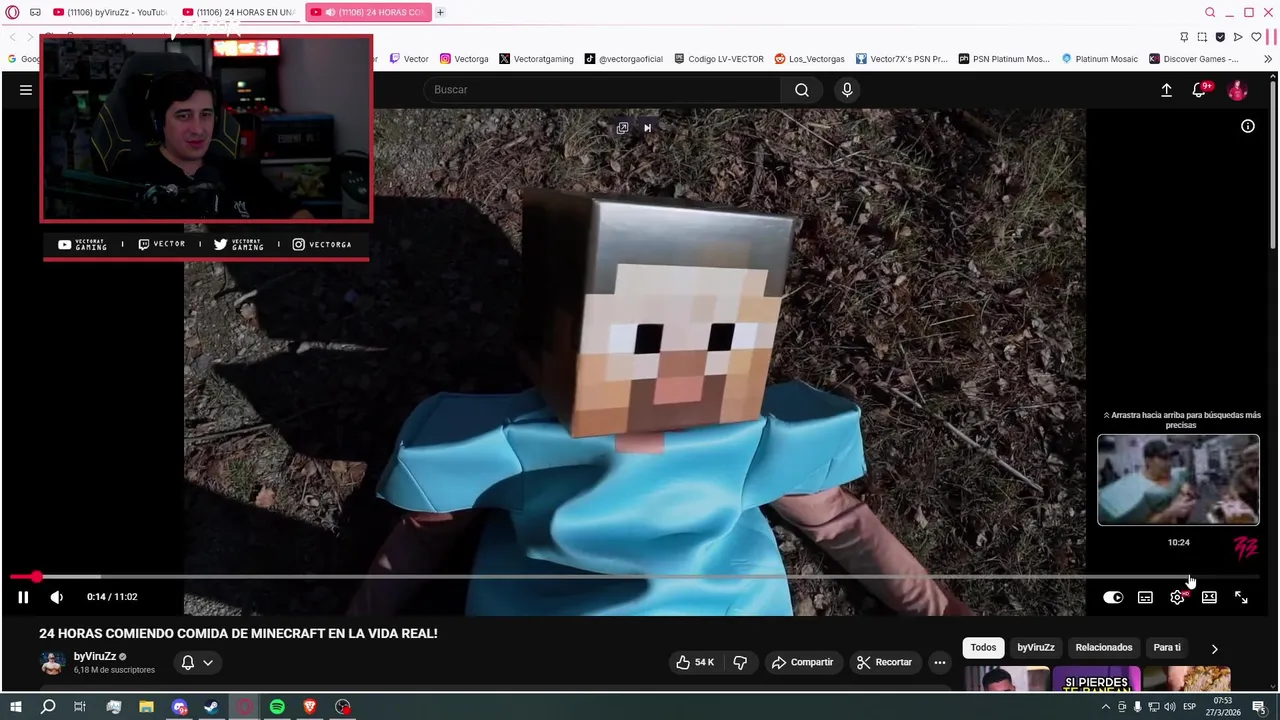Open the byViruZz channel name link

[95, 657]
